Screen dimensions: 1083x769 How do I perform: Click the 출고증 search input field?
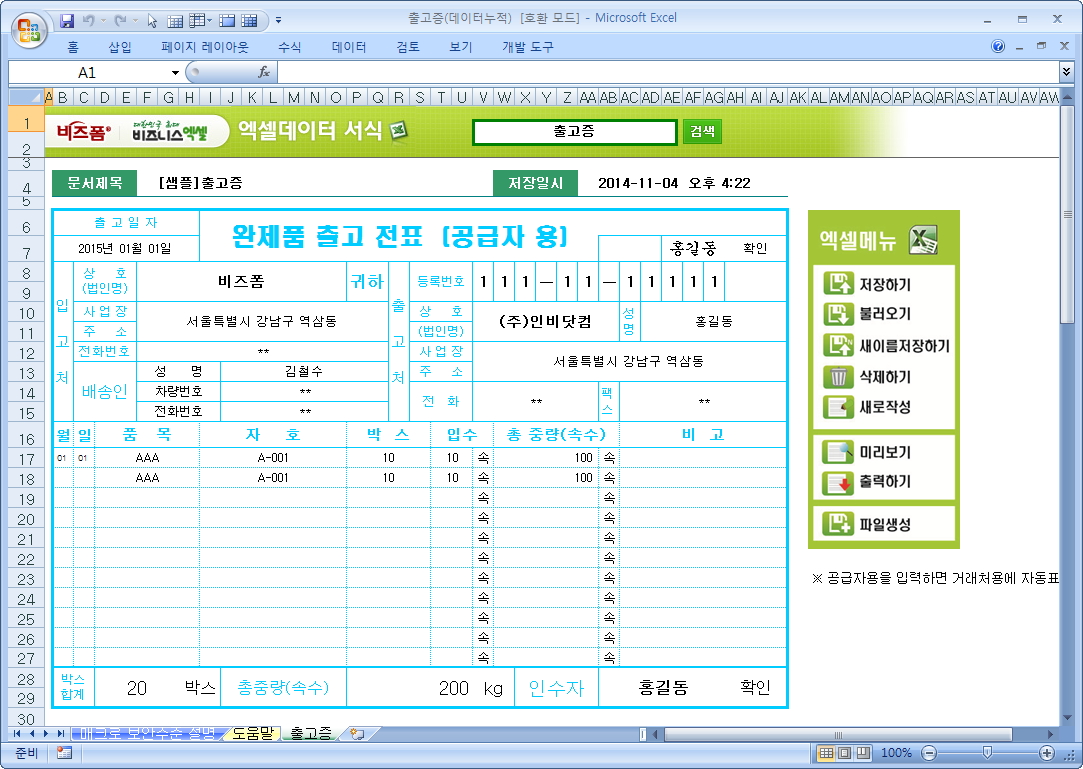pyautogui.click(x=574, y=132)
